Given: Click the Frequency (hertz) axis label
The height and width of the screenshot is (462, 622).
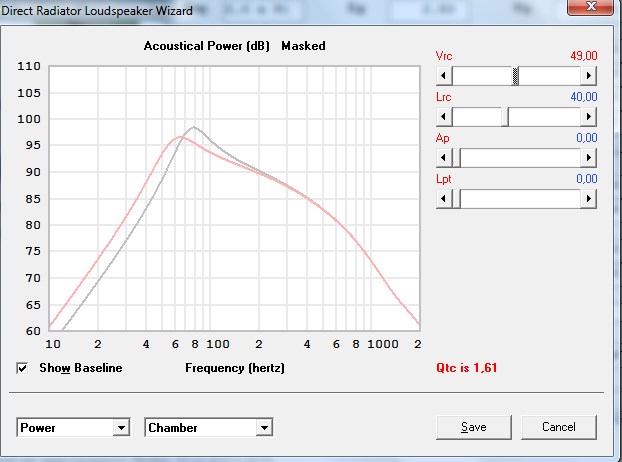Looking at the screenshot, I should tap(235, 368).
